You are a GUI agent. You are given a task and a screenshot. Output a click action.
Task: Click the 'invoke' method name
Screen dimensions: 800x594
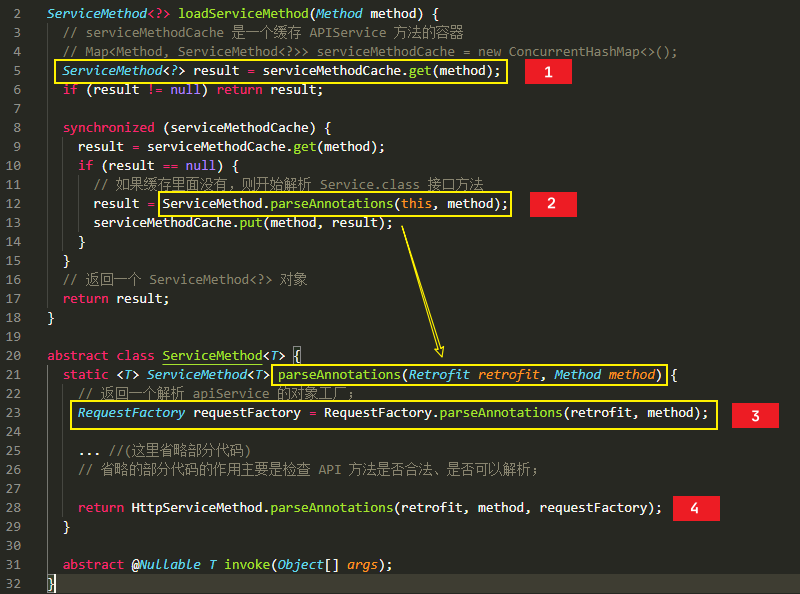pyautogui.click(x=247, y=565)
